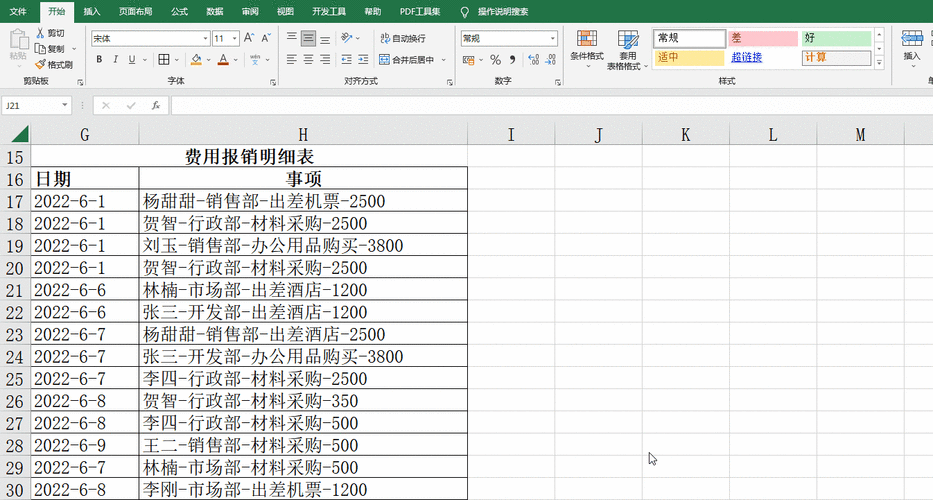This screenshot has height=500, width=933.
Task: Open the 字体 font dialog launcher
Action: click(273, 82)
